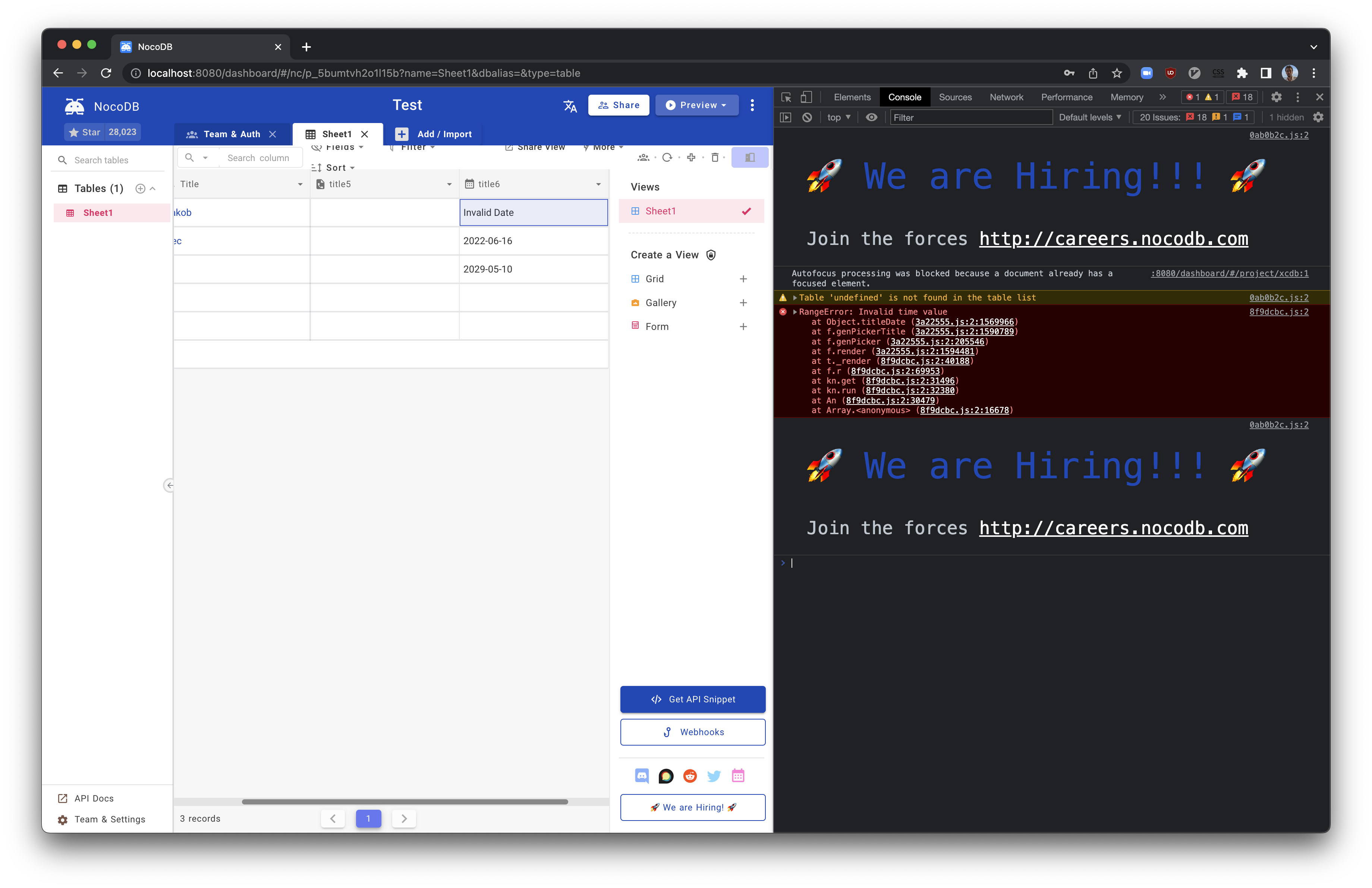Click the add table plus icon
This screenshot has width=1372, height=888.
point(140,188)
